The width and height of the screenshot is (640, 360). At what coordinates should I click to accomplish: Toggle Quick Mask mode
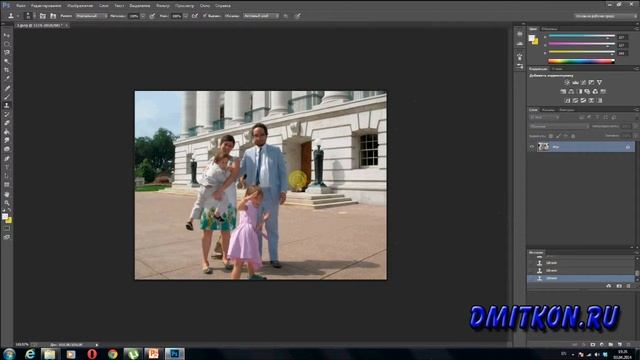(x=7, y=229)
